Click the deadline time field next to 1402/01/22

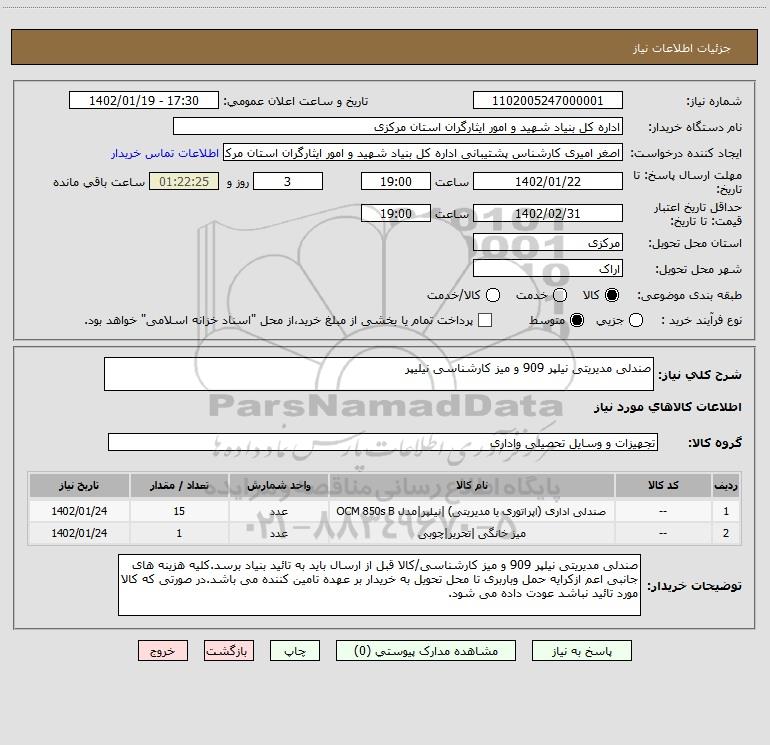tap(396, 181)
